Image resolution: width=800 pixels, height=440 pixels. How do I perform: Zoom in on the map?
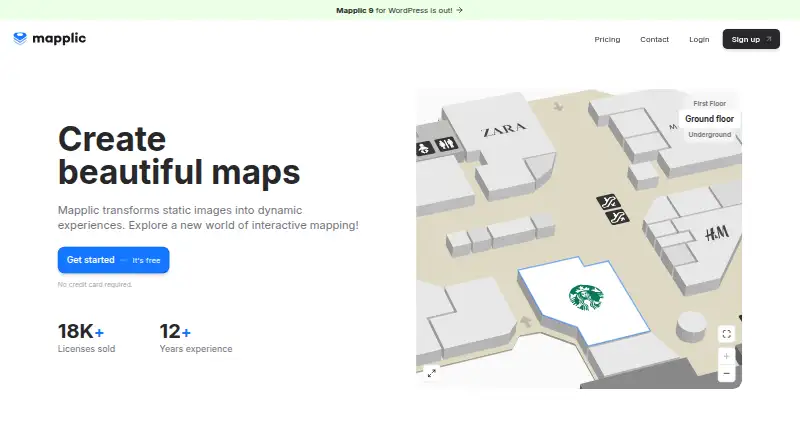tap(727, 356)
